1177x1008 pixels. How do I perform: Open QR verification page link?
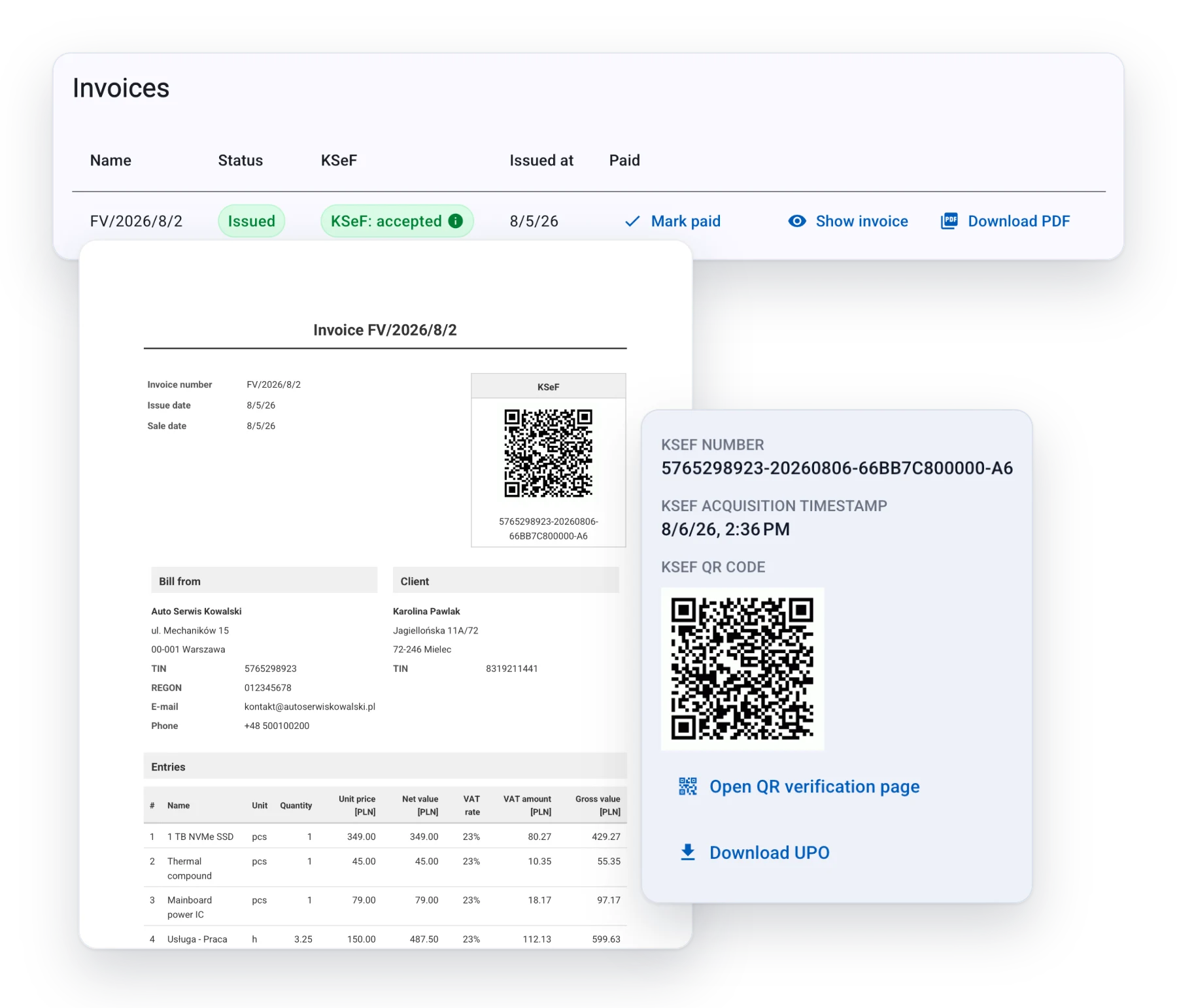pyautogui.click(x=799, y=786)
